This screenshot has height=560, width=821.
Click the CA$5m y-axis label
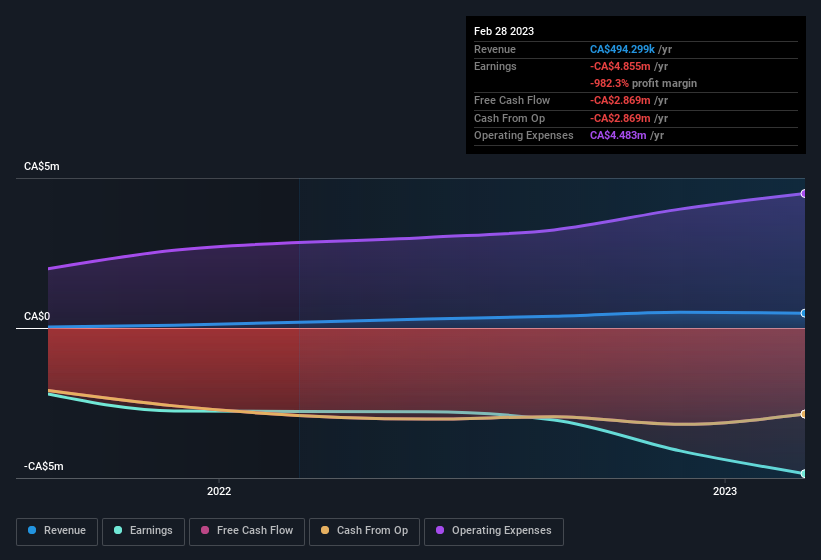pos(41,166)
